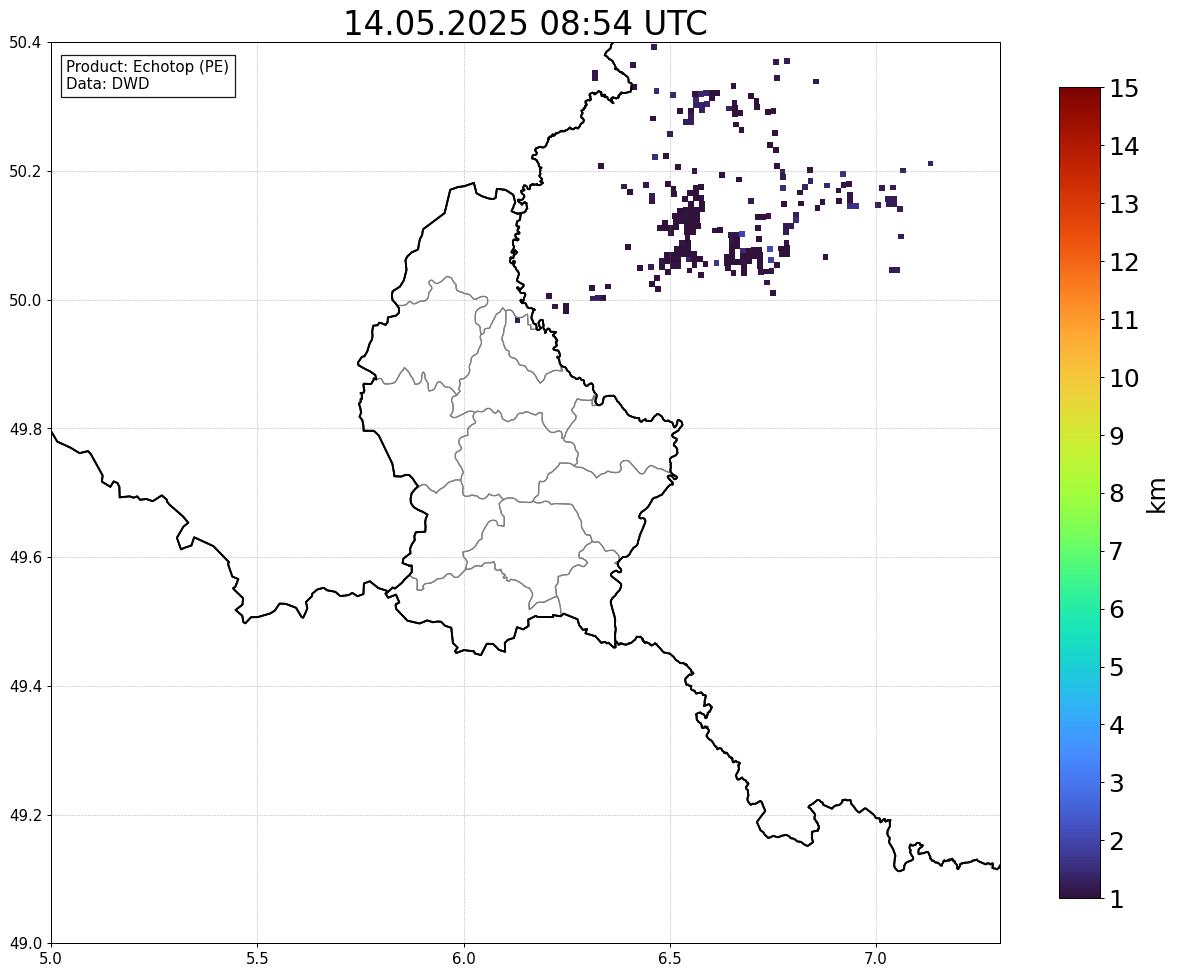Click colorbar tick label 8
This screenshot has width=1178, height=976.
(1117, 494)
